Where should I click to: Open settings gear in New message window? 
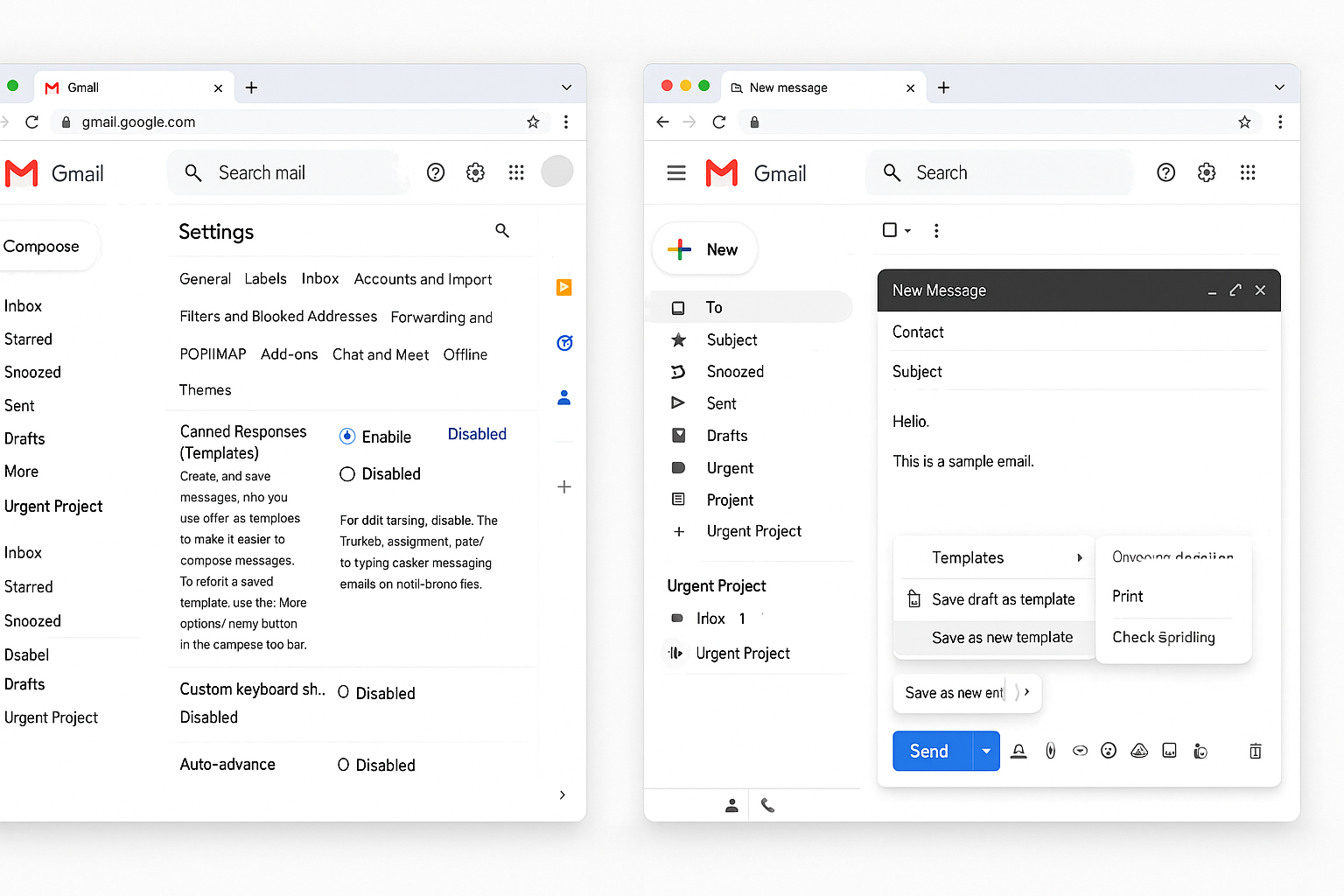click(x=1207, y=172)
